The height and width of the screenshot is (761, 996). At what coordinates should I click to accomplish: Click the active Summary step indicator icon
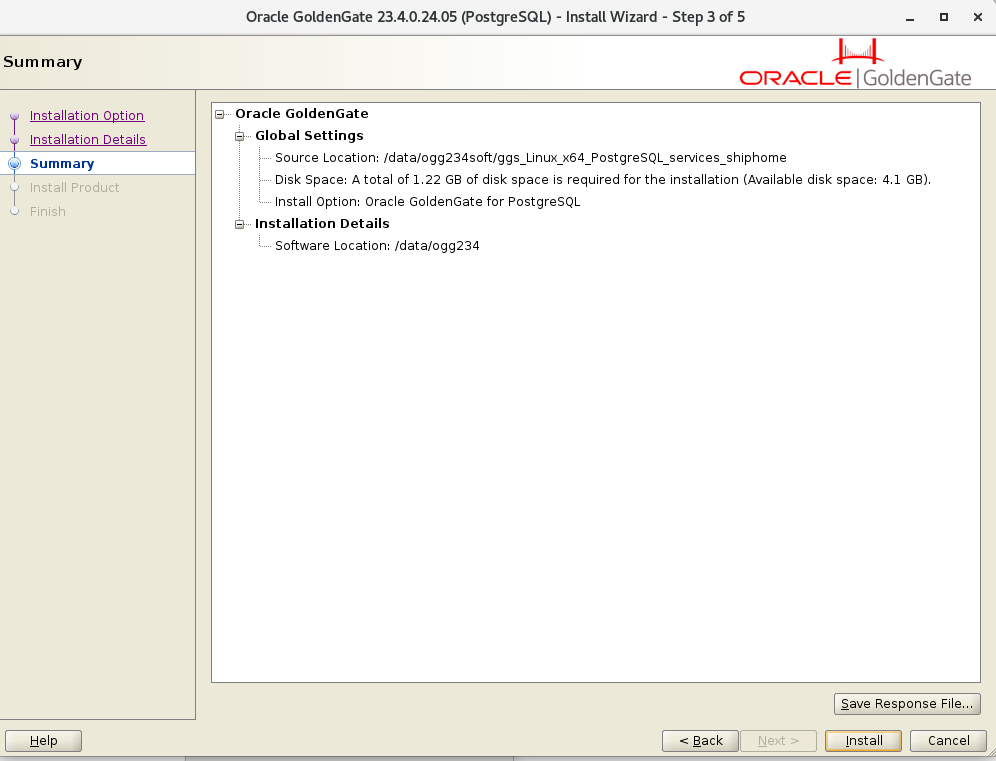point(15,164)
